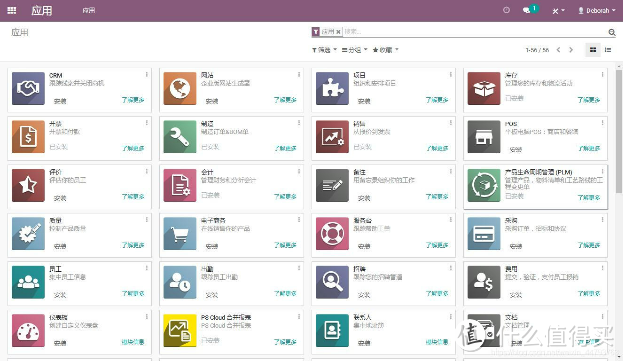Screen dimensions: 624x362
Task: Install the Project app
Action: point(364,101)
